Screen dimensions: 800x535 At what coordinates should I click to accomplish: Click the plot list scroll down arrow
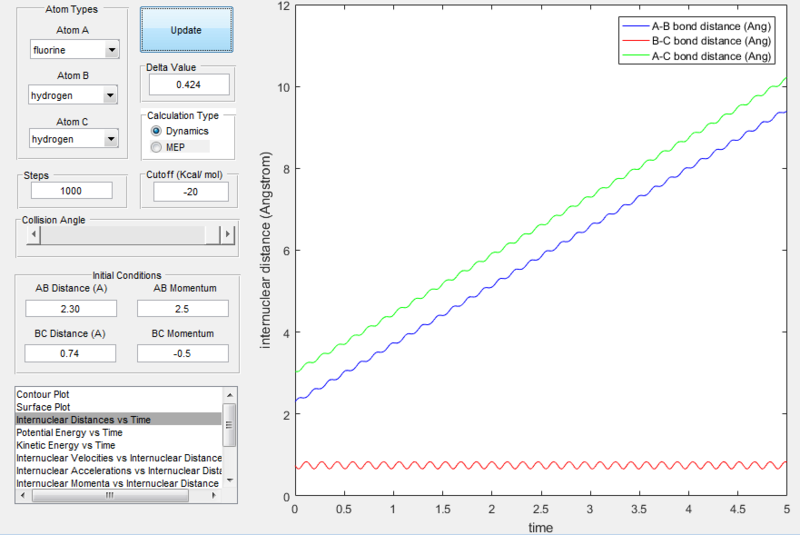click(x=230, y=480)
